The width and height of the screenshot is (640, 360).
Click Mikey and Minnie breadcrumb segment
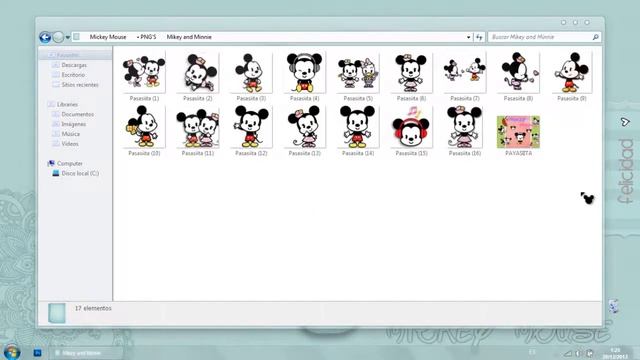(189, 37)
